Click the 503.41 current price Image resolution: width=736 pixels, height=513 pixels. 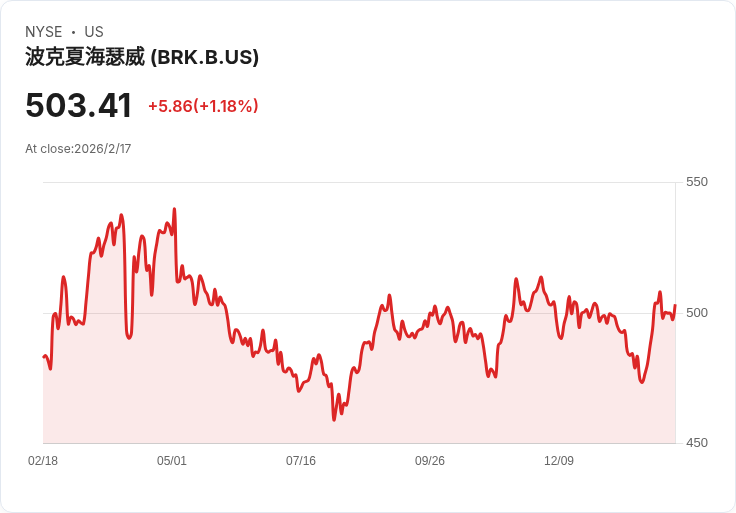tap(78, 106)
